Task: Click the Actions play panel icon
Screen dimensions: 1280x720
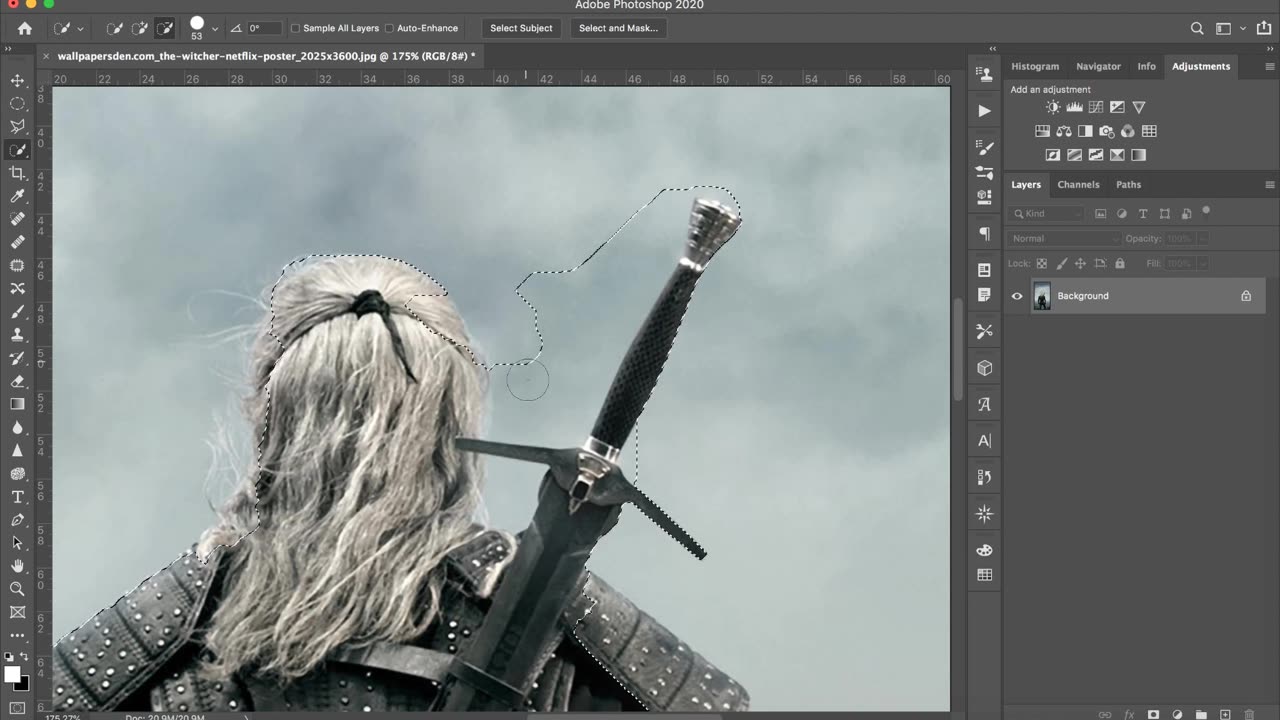Action: (x=984, y=111)
